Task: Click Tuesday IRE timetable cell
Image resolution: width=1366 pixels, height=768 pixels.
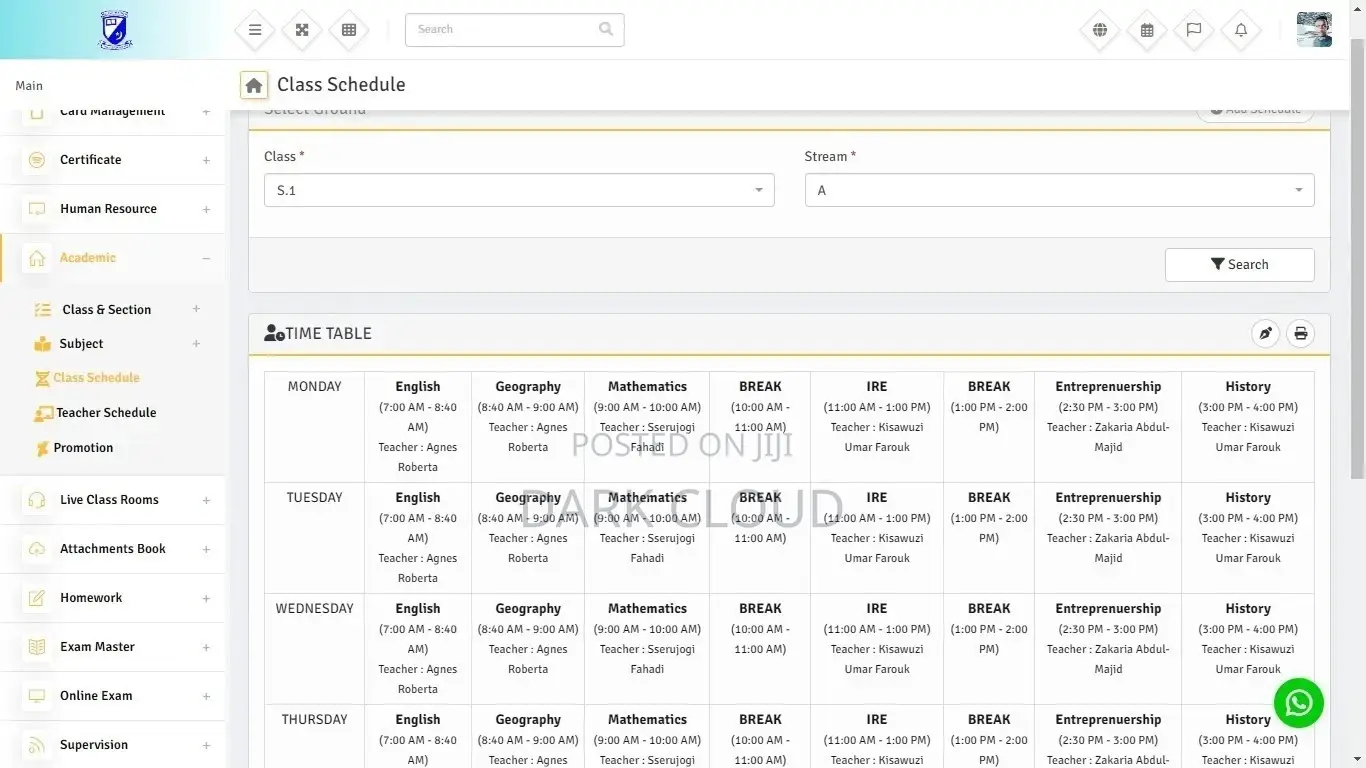Action: (x=877, y=538)
